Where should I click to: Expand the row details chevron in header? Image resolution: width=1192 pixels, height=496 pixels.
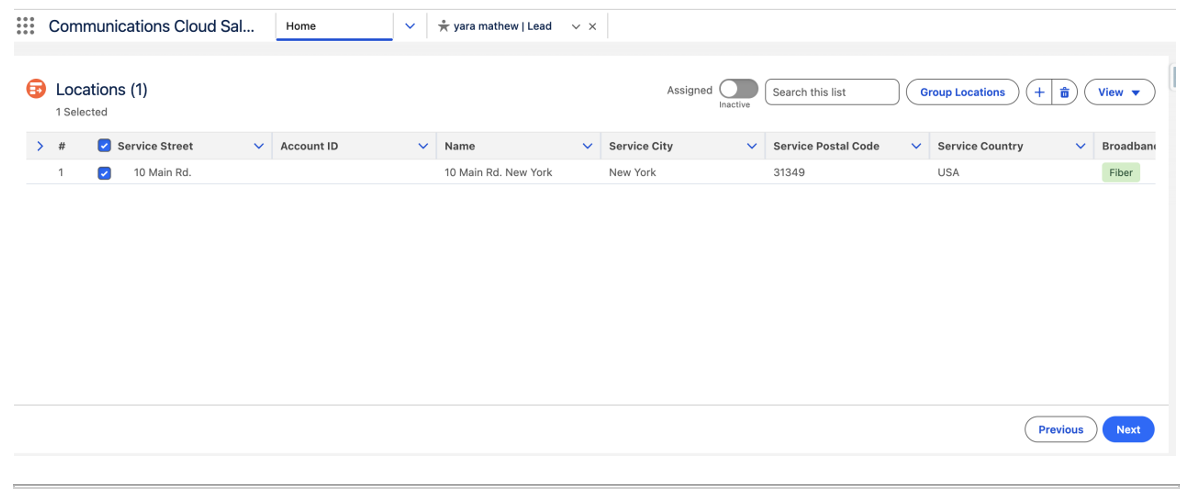(40, 146)
